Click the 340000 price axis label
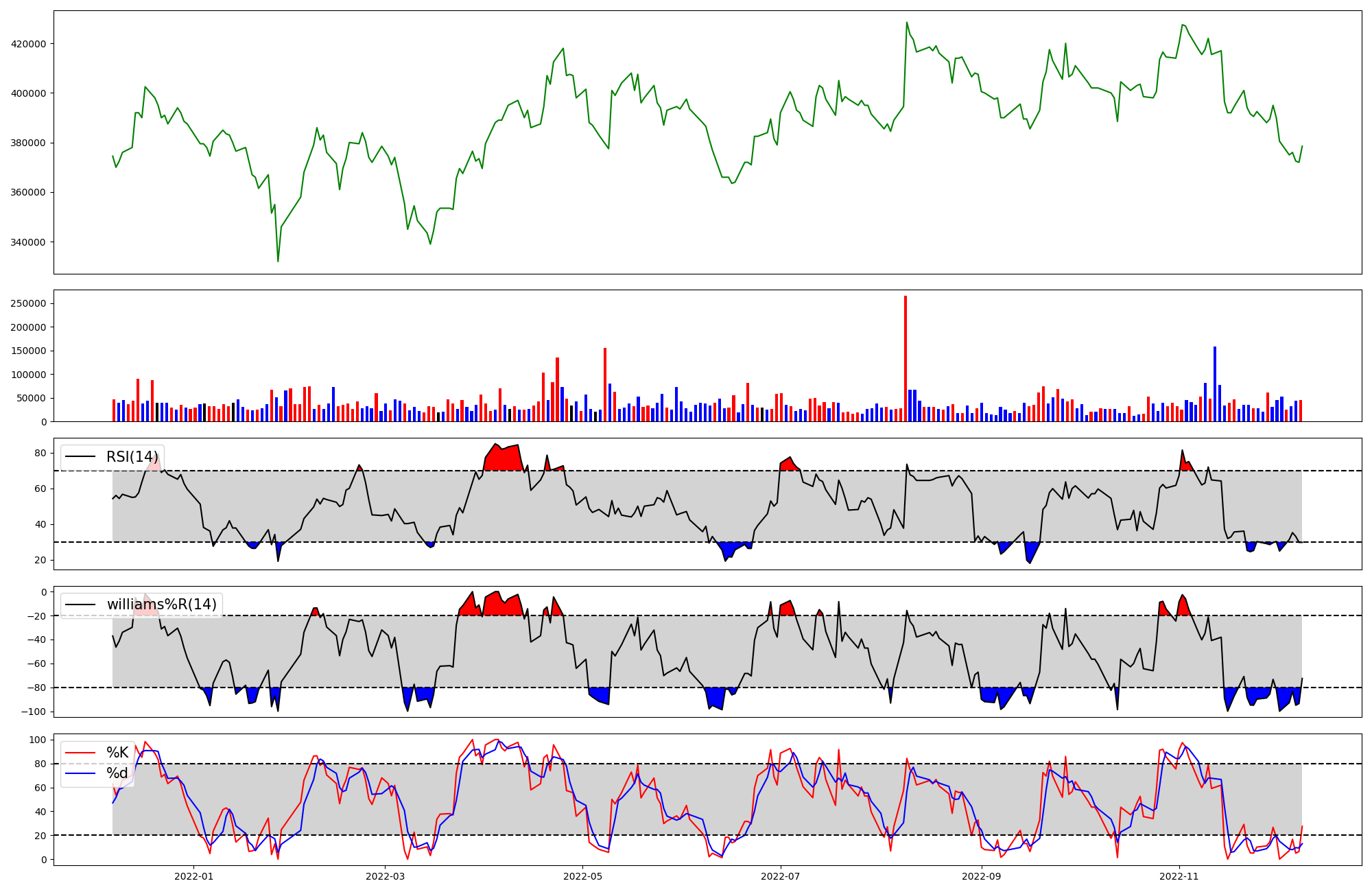The height and width of the screenshot is (892, 1372). (28, 242)
